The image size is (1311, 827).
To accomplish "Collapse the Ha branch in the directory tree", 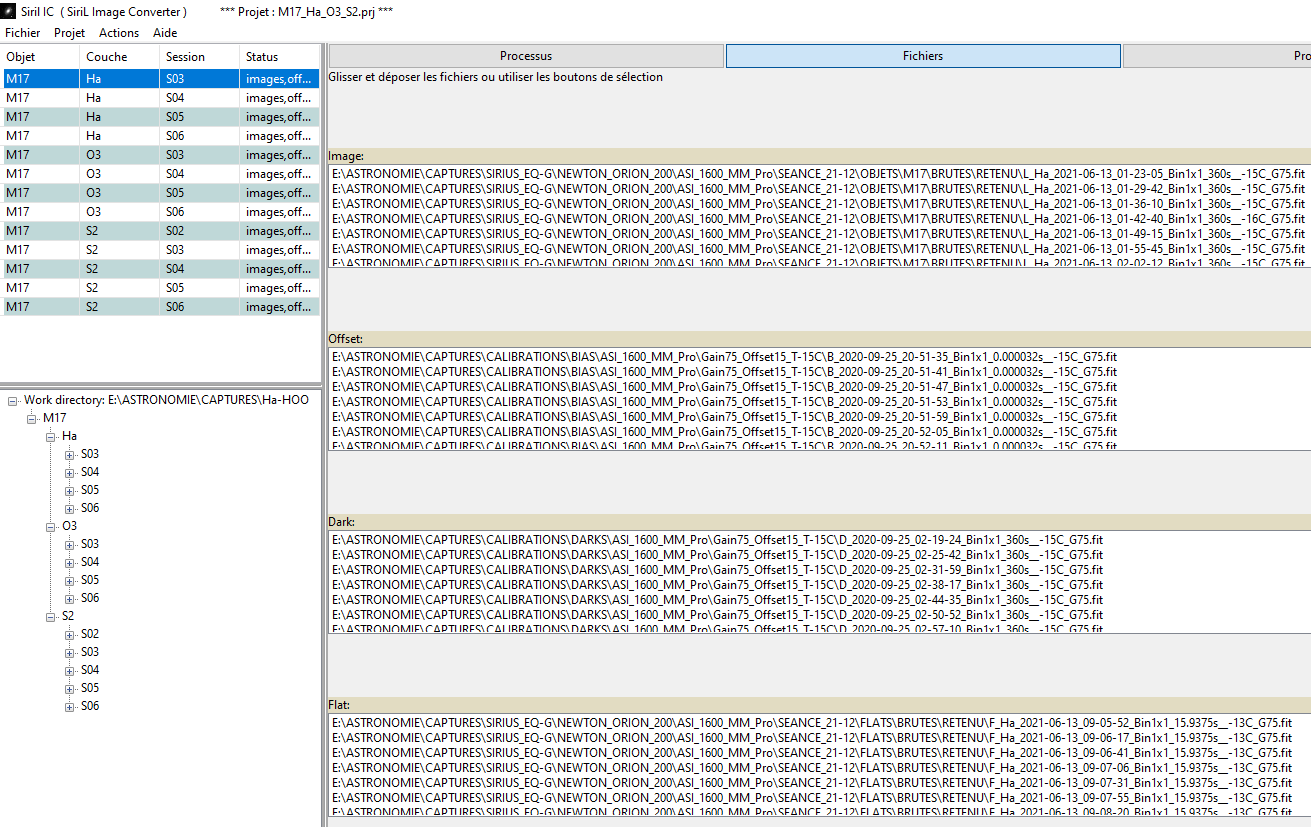I will (x=51, y=436).
